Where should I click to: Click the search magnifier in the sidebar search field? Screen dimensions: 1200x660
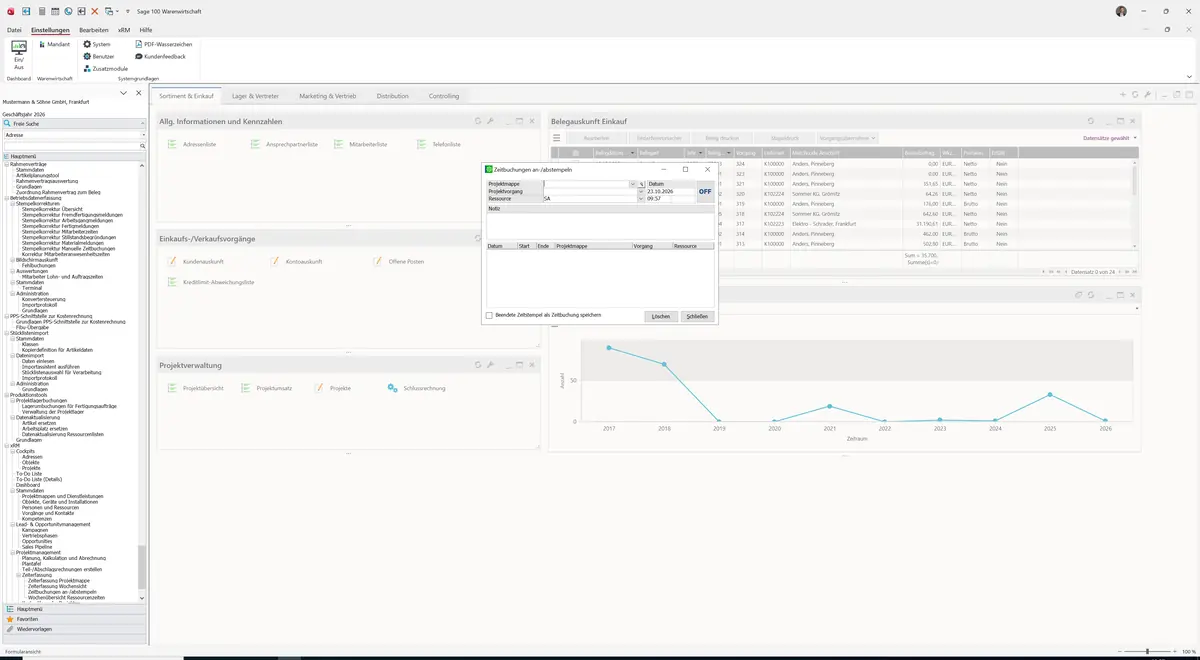tap(143, 146)
